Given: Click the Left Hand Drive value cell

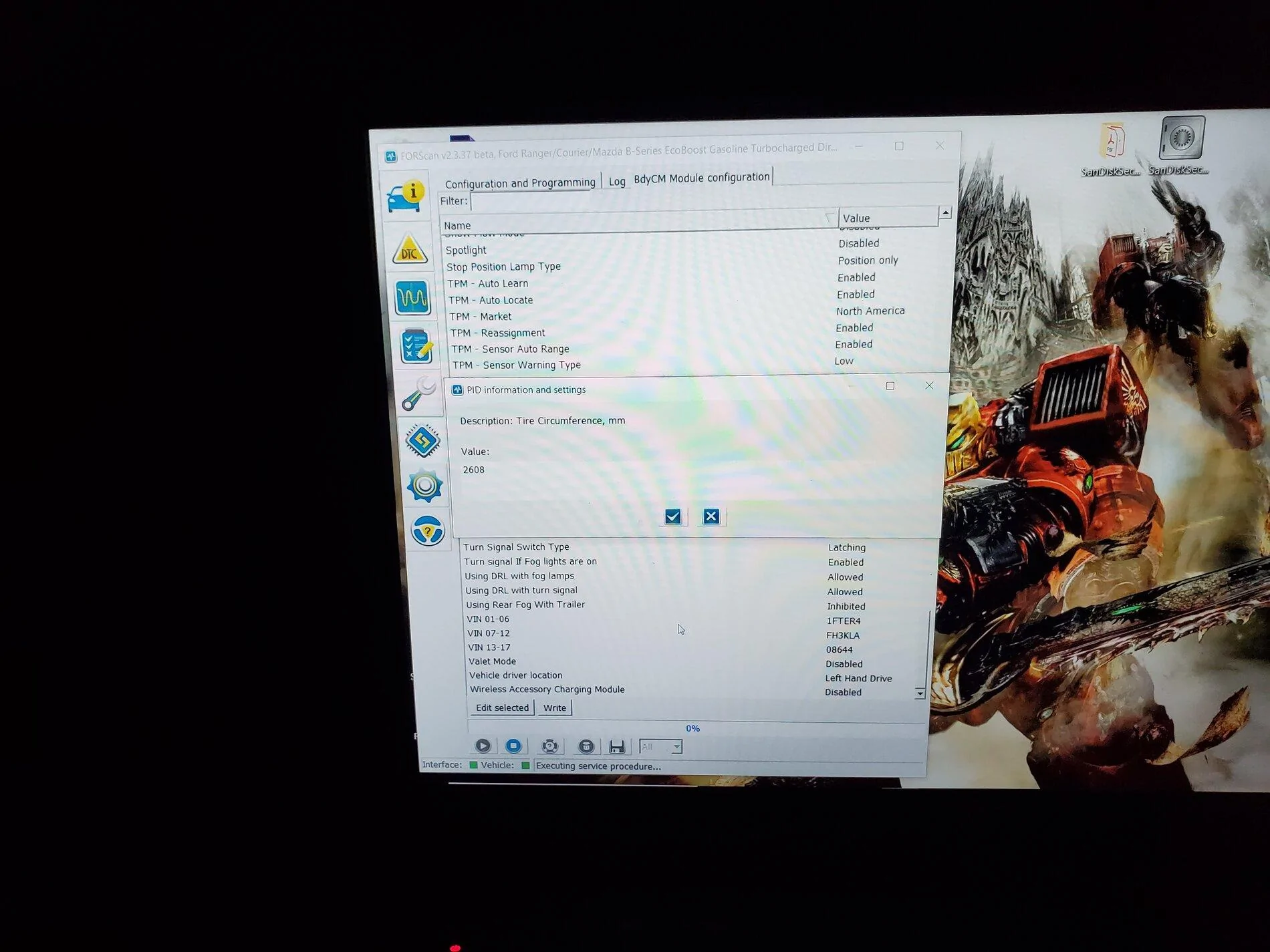Looking at the screenshot, I should [858, 678].
